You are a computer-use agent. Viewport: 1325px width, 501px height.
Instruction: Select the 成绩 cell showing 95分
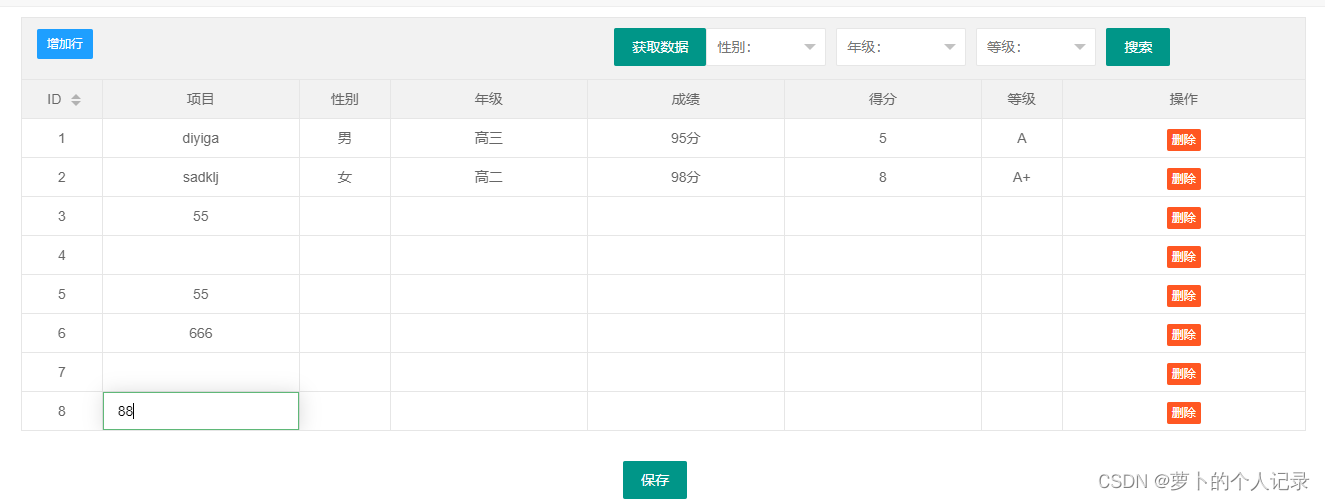click(x=686, y=138)
